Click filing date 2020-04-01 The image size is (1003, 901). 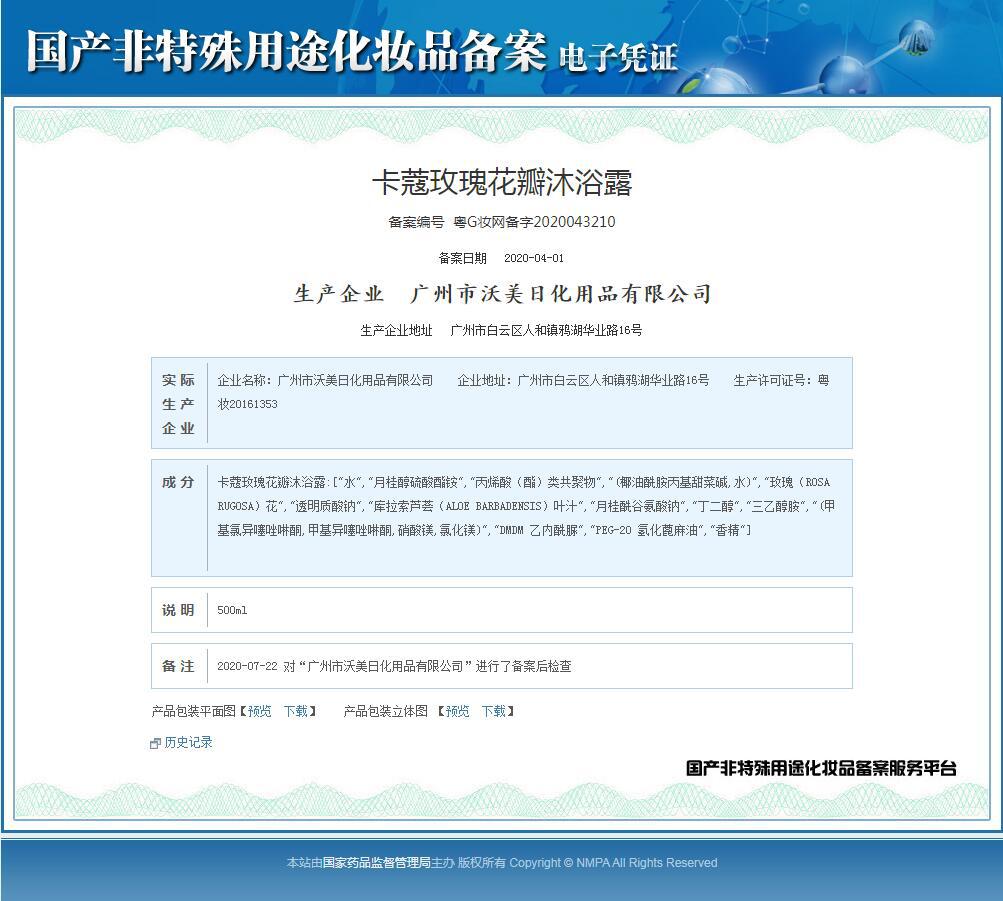534,258
